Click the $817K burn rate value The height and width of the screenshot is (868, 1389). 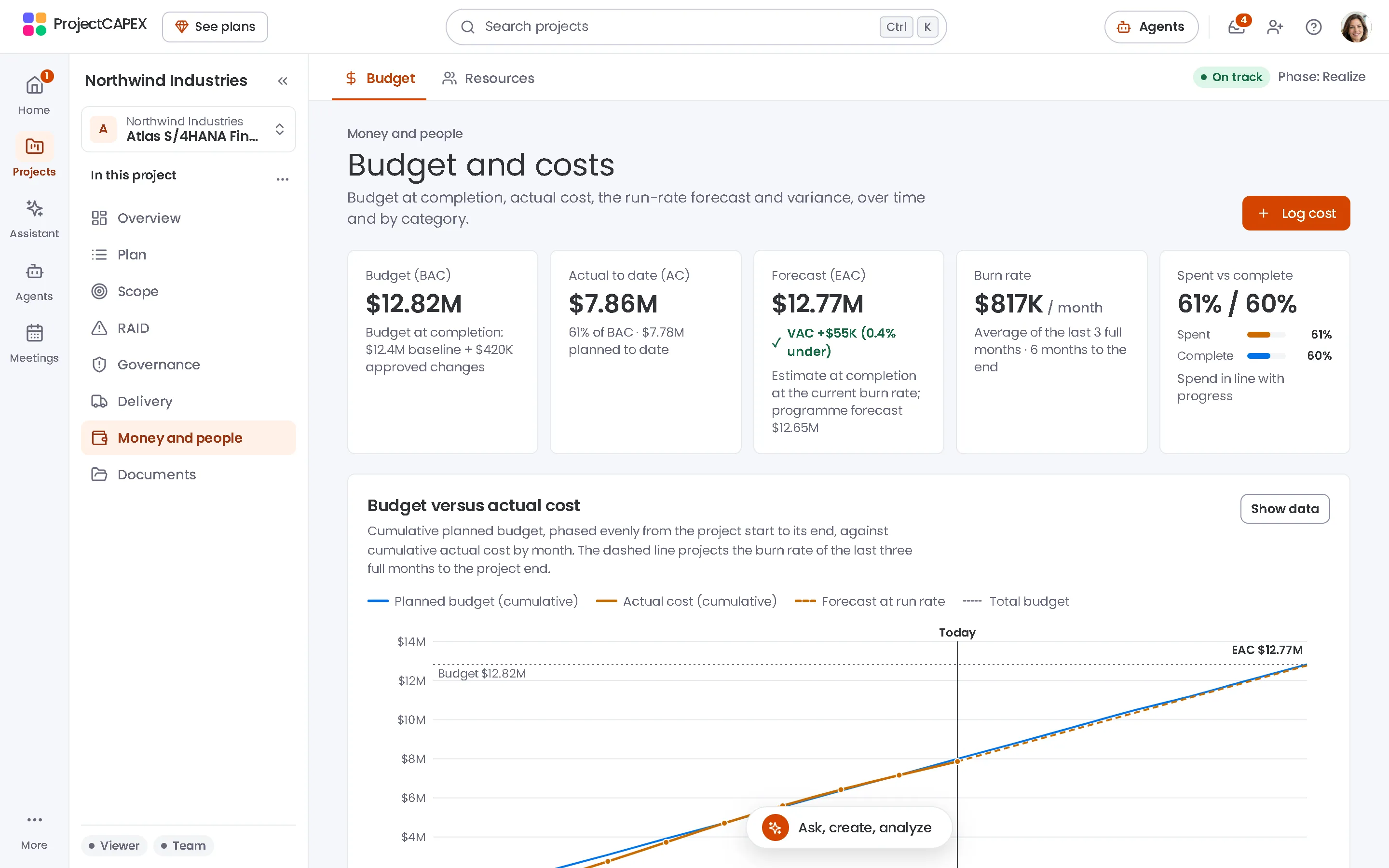point(1008,304)
